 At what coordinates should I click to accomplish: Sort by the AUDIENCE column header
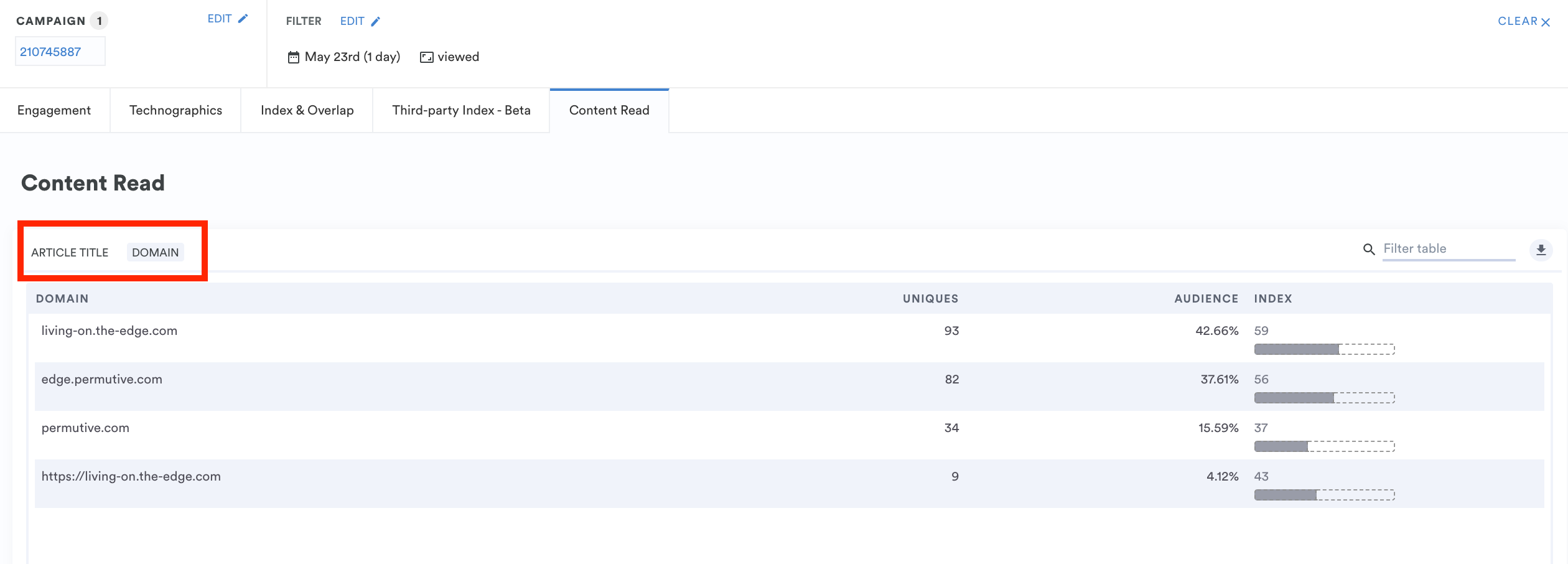click(x=1206, y=299)
